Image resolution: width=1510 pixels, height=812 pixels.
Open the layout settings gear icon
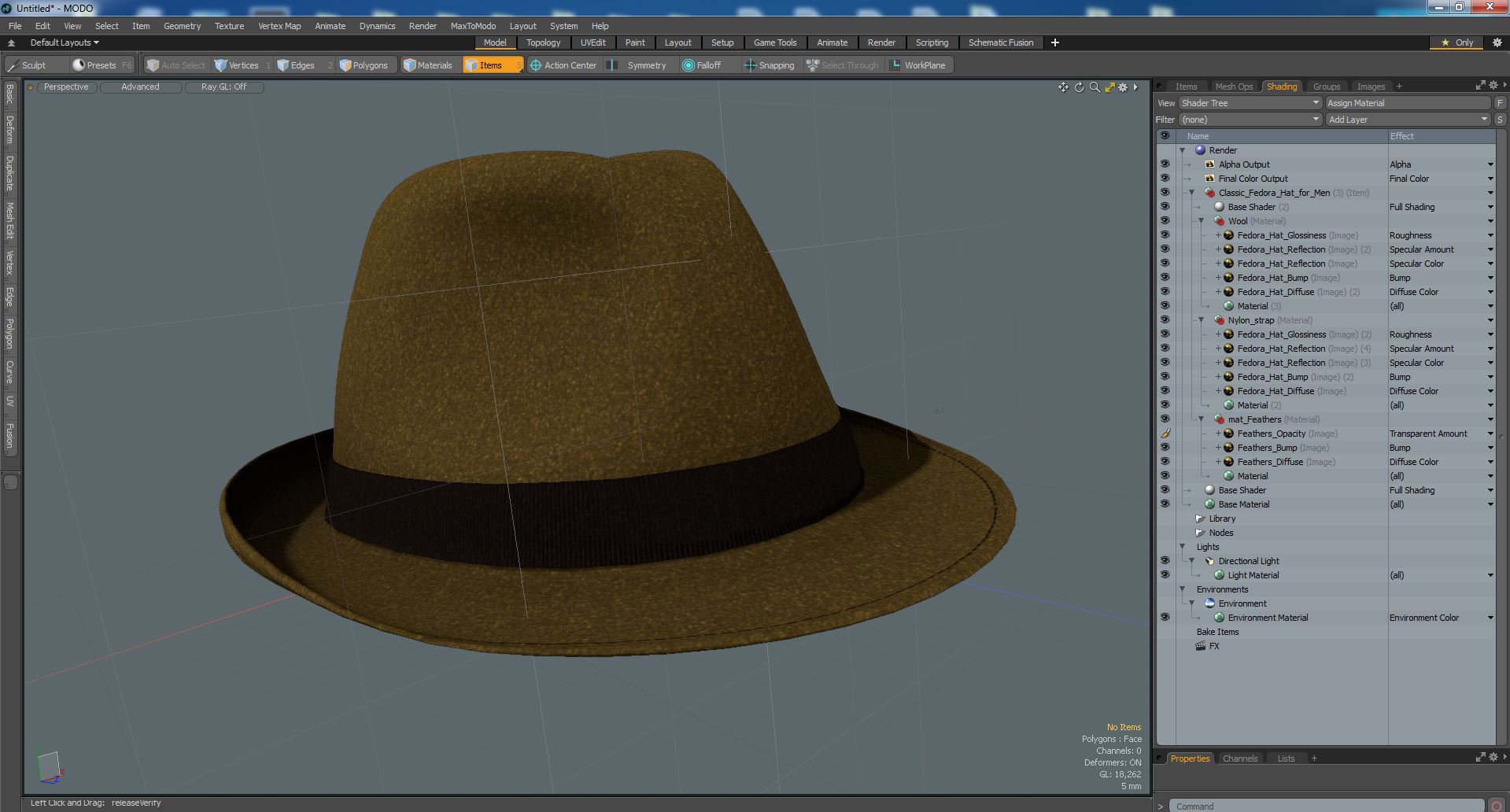pos(1497,42)
